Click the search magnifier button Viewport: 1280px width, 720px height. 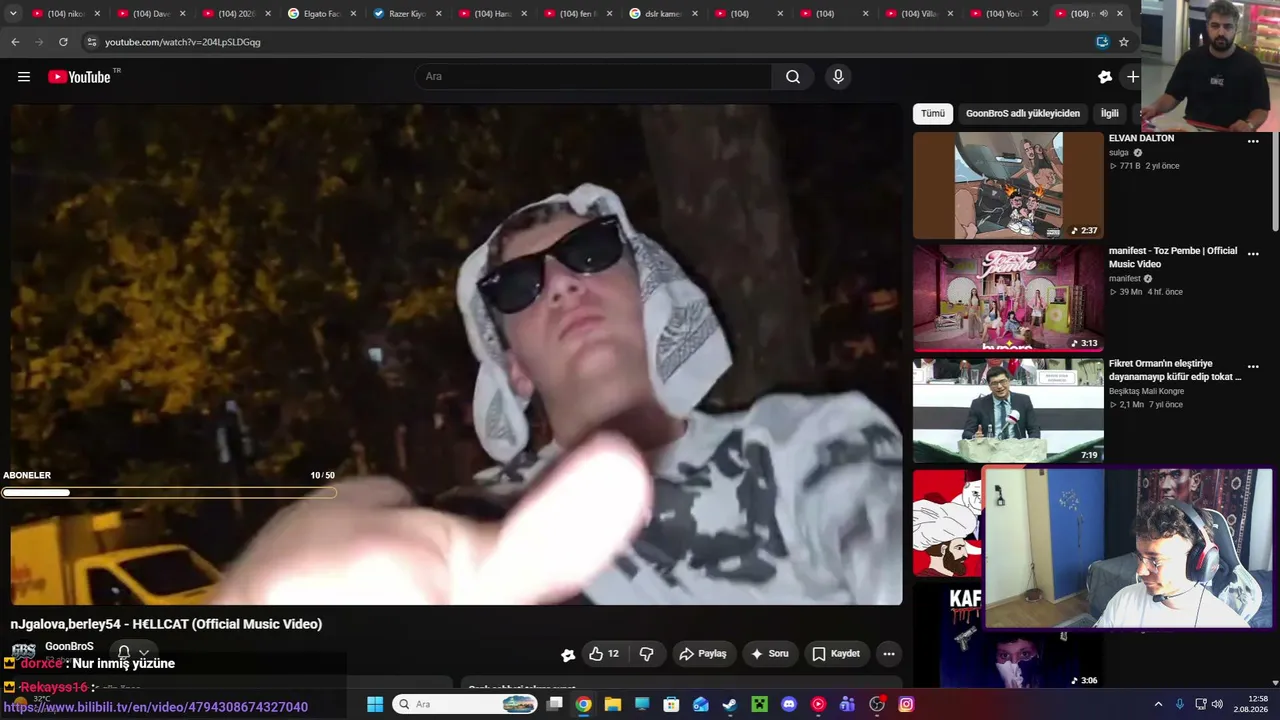point(793,77)
